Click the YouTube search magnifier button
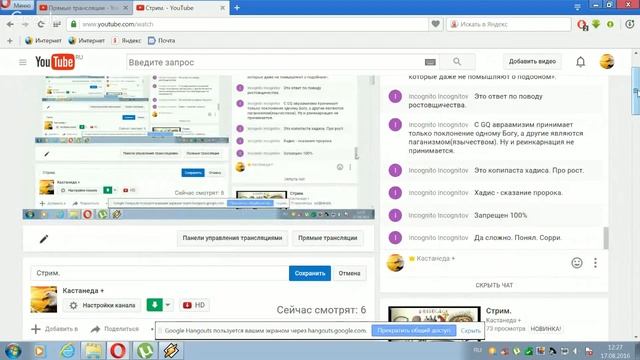 pos(457,62)
